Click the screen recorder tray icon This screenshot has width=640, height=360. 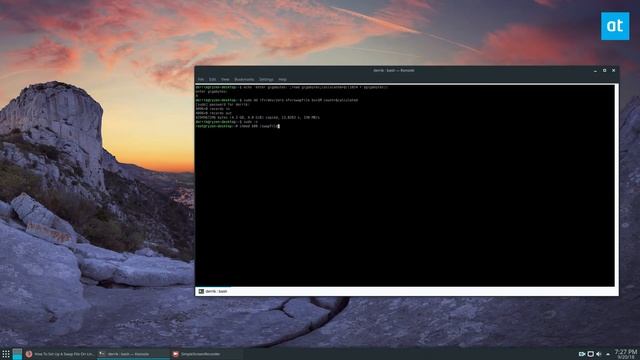(x=582, y=354)
